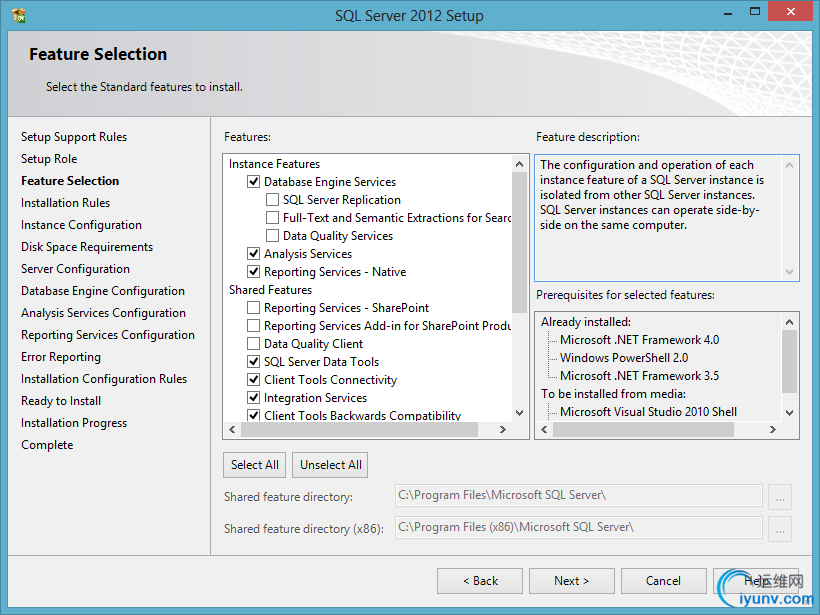Select Windows PowerShell 2.0 prerequisite
The image size is (820, 615).
pos(624,358)
